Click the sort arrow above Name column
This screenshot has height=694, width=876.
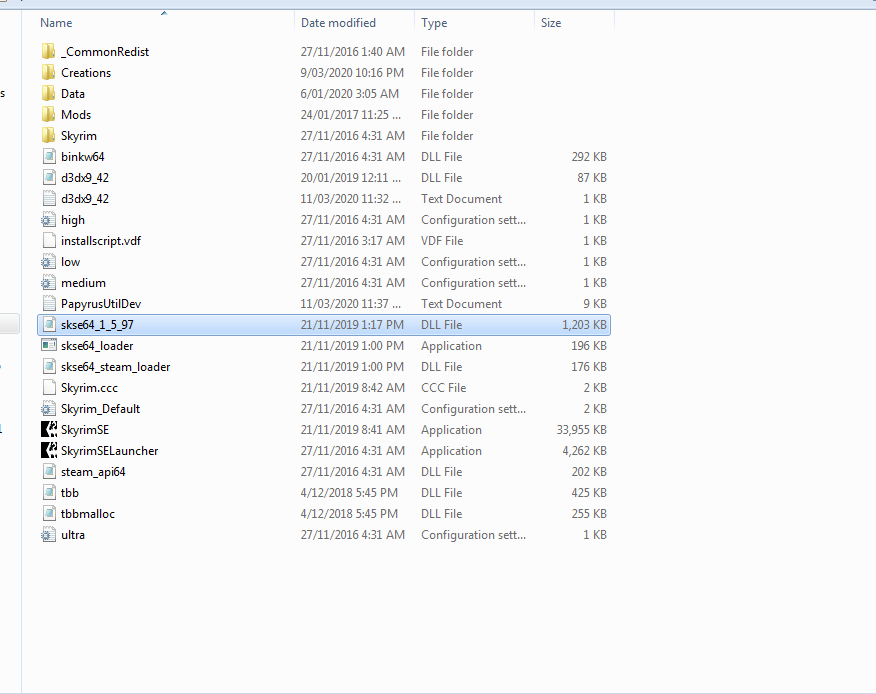tap(164, 13)
